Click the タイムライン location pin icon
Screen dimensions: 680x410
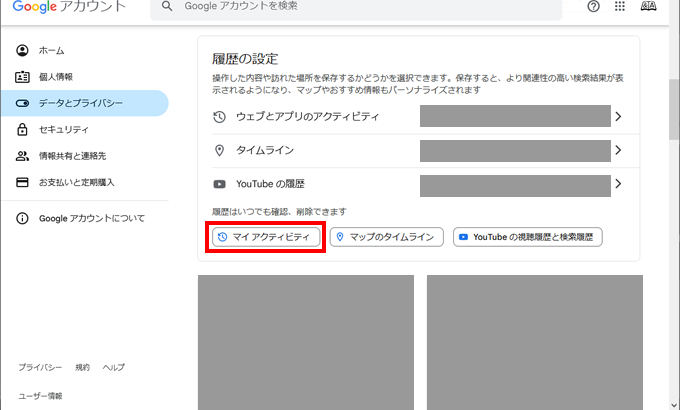(x=219, y=150)
